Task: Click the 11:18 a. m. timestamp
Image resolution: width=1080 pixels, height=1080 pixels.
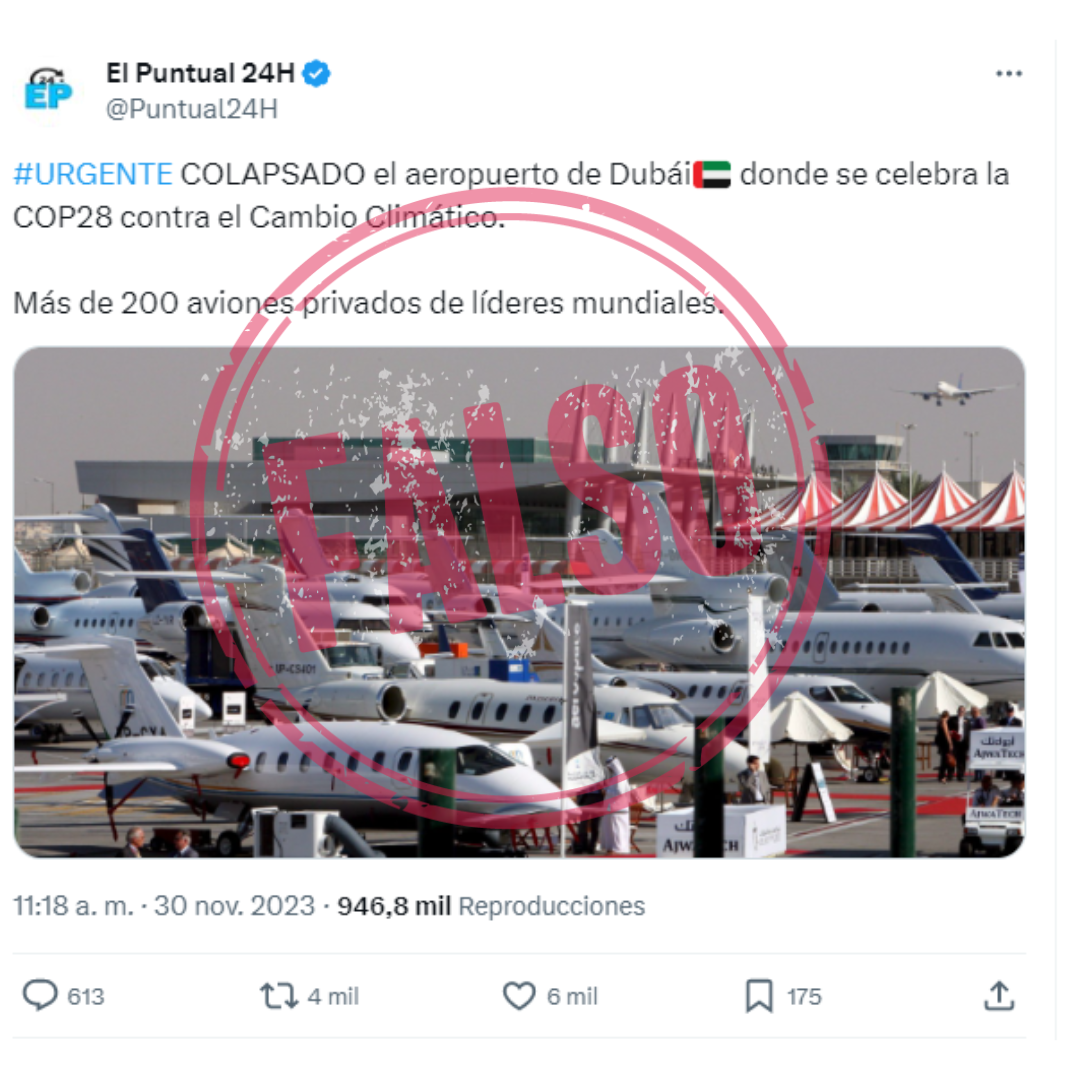Action: coord(73,906)
